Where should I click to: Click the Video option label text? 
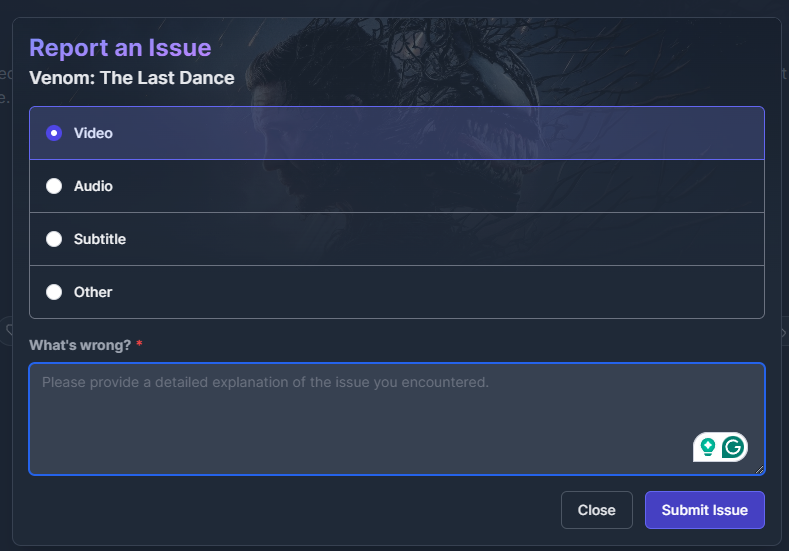[x=93, y=133]
